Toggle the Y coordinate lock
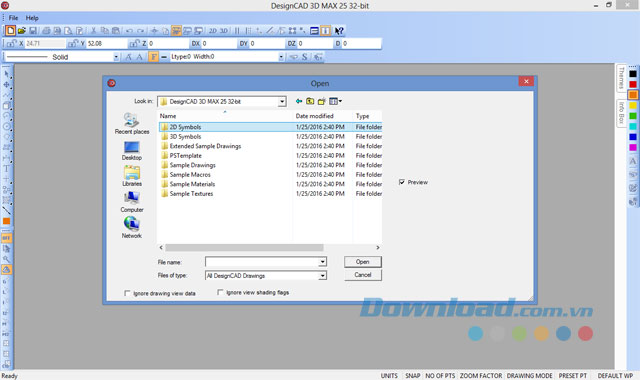 [73, 43]
